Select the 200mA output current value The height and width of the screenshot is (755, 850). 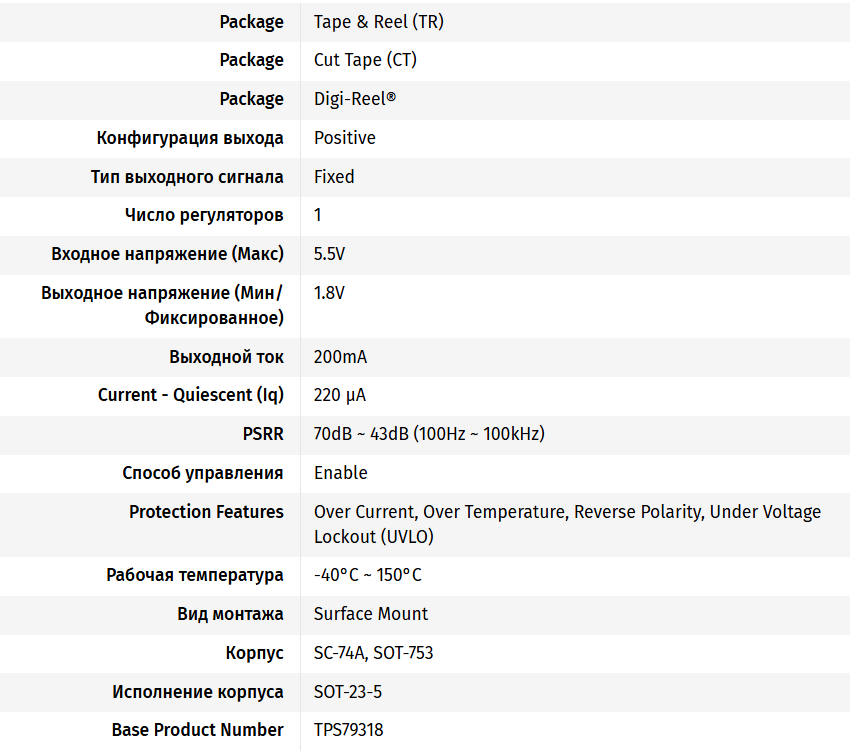point(340,357)
